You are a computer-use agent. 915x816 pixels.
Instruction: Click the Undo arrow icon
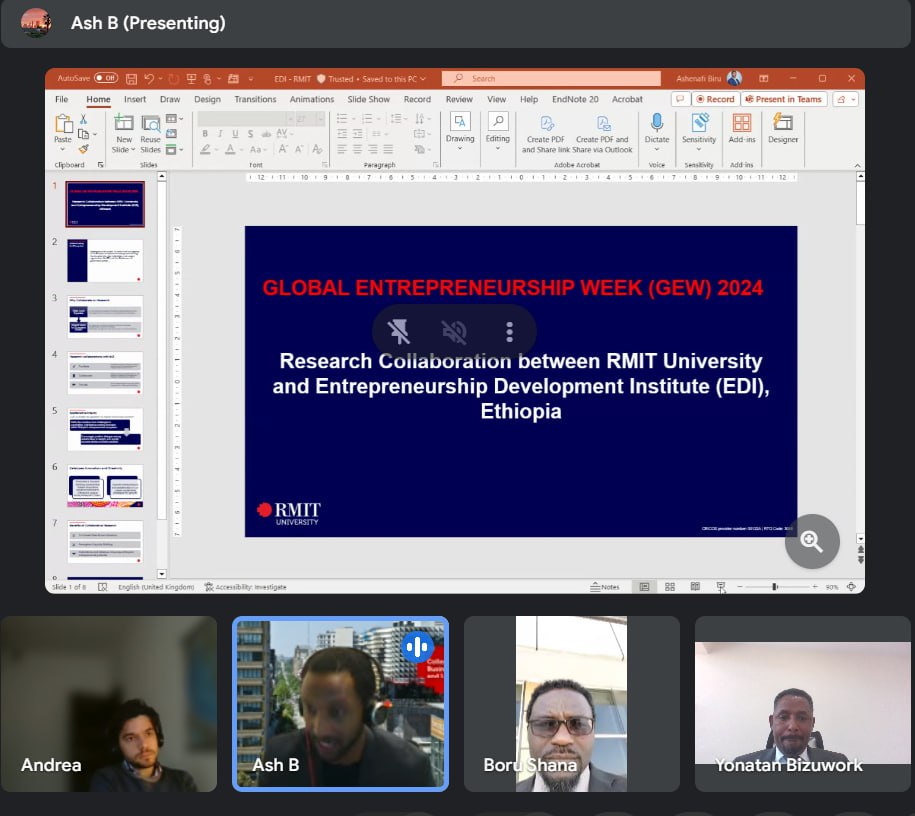coord(149,79)
